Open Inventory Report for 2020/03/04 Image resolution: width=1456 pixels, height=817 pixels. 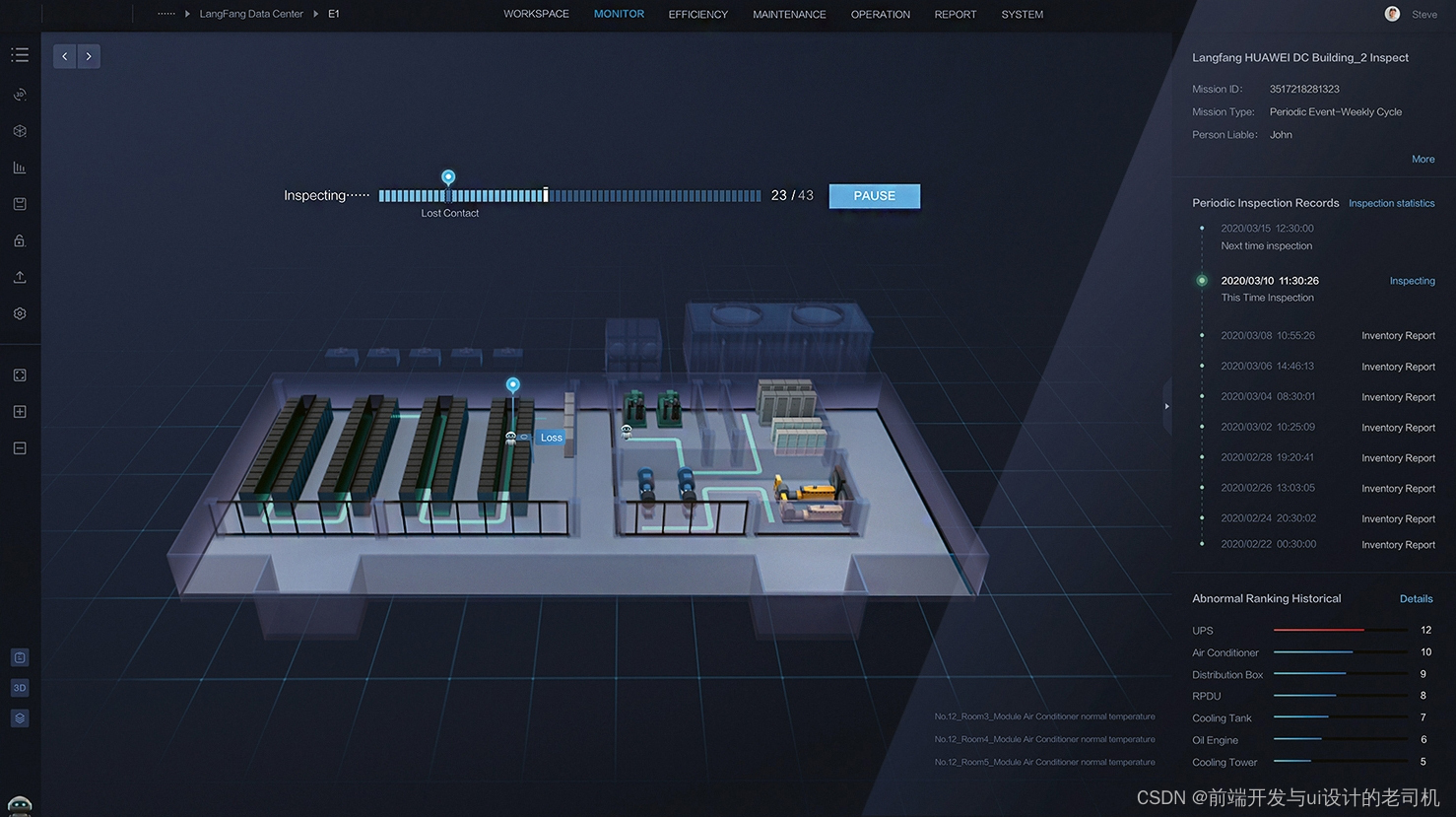(1398, 397)
